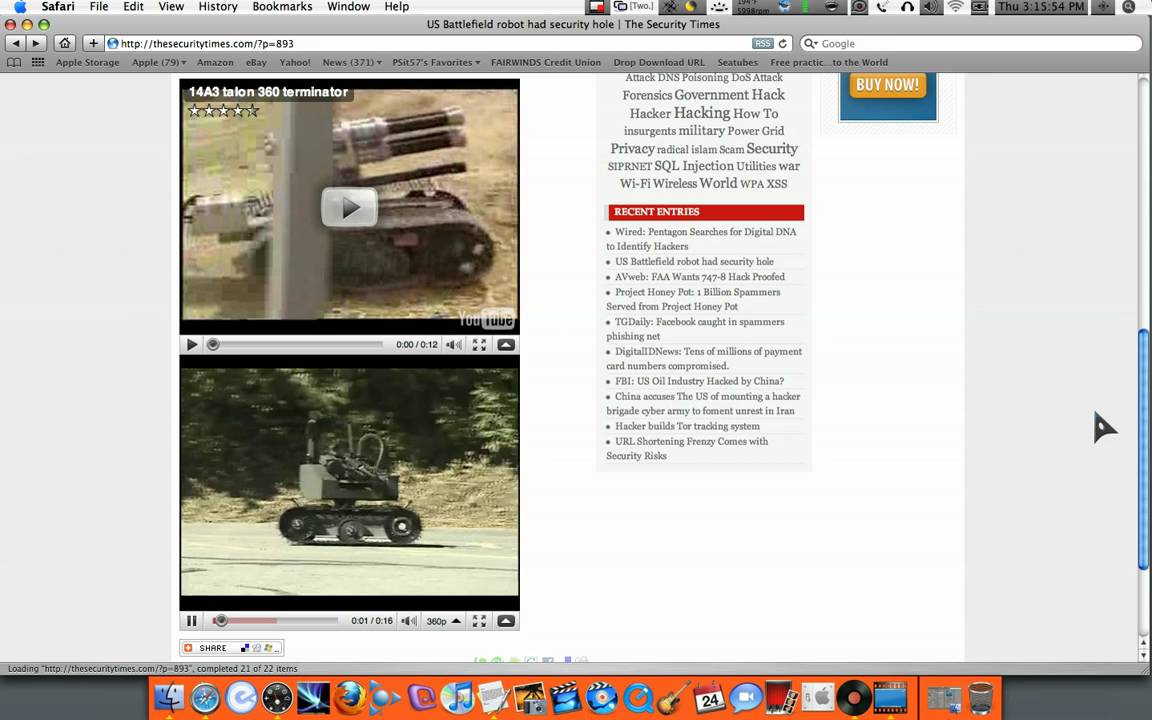Enter fullscreen on the first video
Screen dimensions: 1152x720
click(x=479, y=345)
